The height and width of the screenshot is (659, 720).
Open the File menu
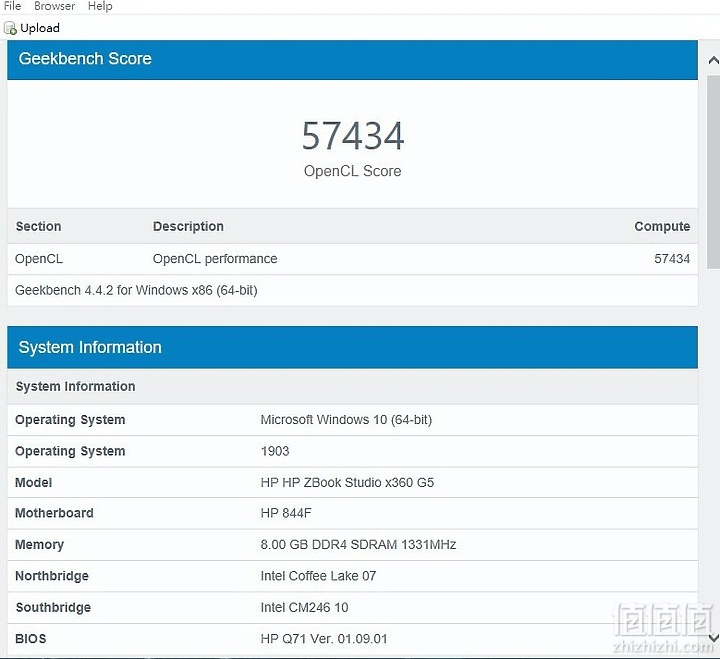[x=12, y=6]
